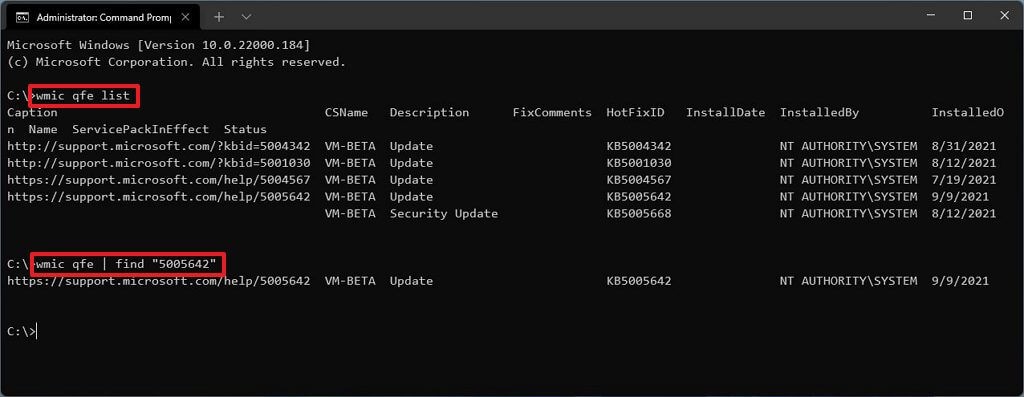Click the CSName column header
The height and width of the screenshot is (397, 1024).
coord(346,112)
